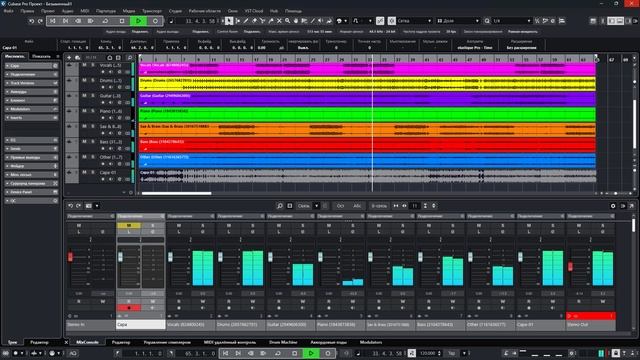Screen dimensions: 640x360
Task: Expand the Sends inspector section
Action: [x=31, y=149]
